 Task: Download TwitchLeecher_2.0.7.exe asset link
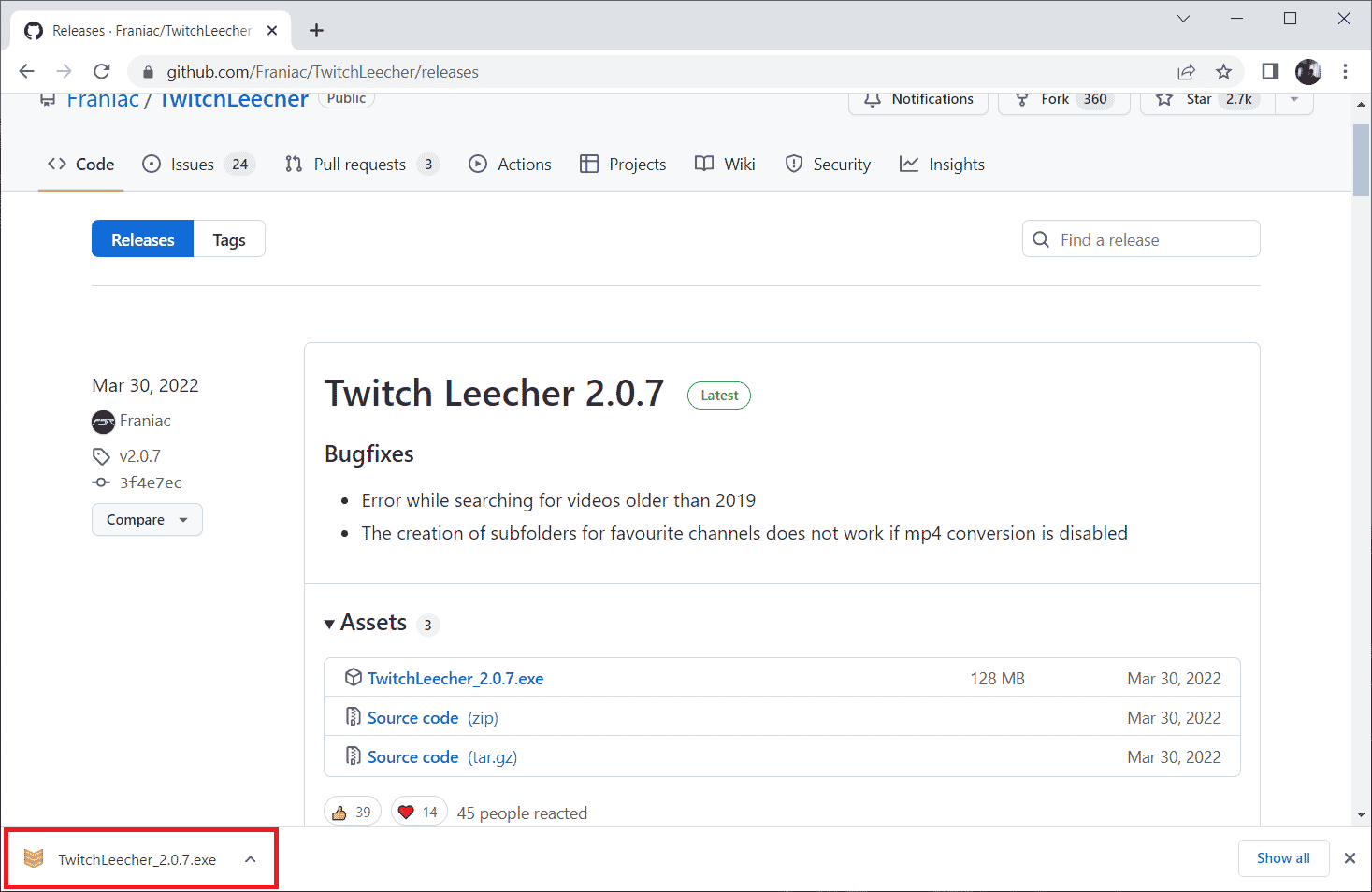(455, 679)
